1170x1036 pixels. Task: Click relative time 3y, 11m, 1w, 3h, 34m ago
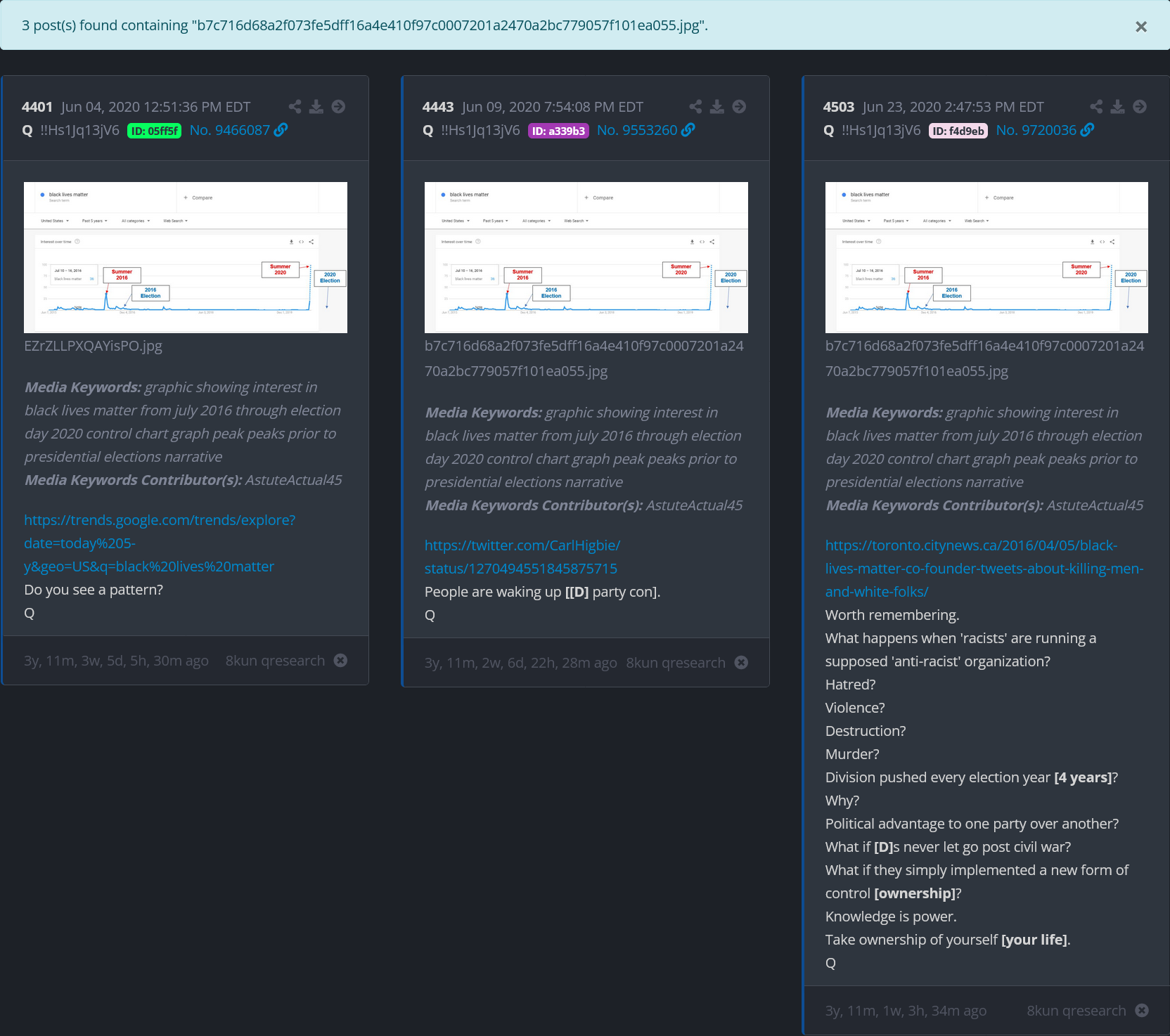[x=906, y=1011]
